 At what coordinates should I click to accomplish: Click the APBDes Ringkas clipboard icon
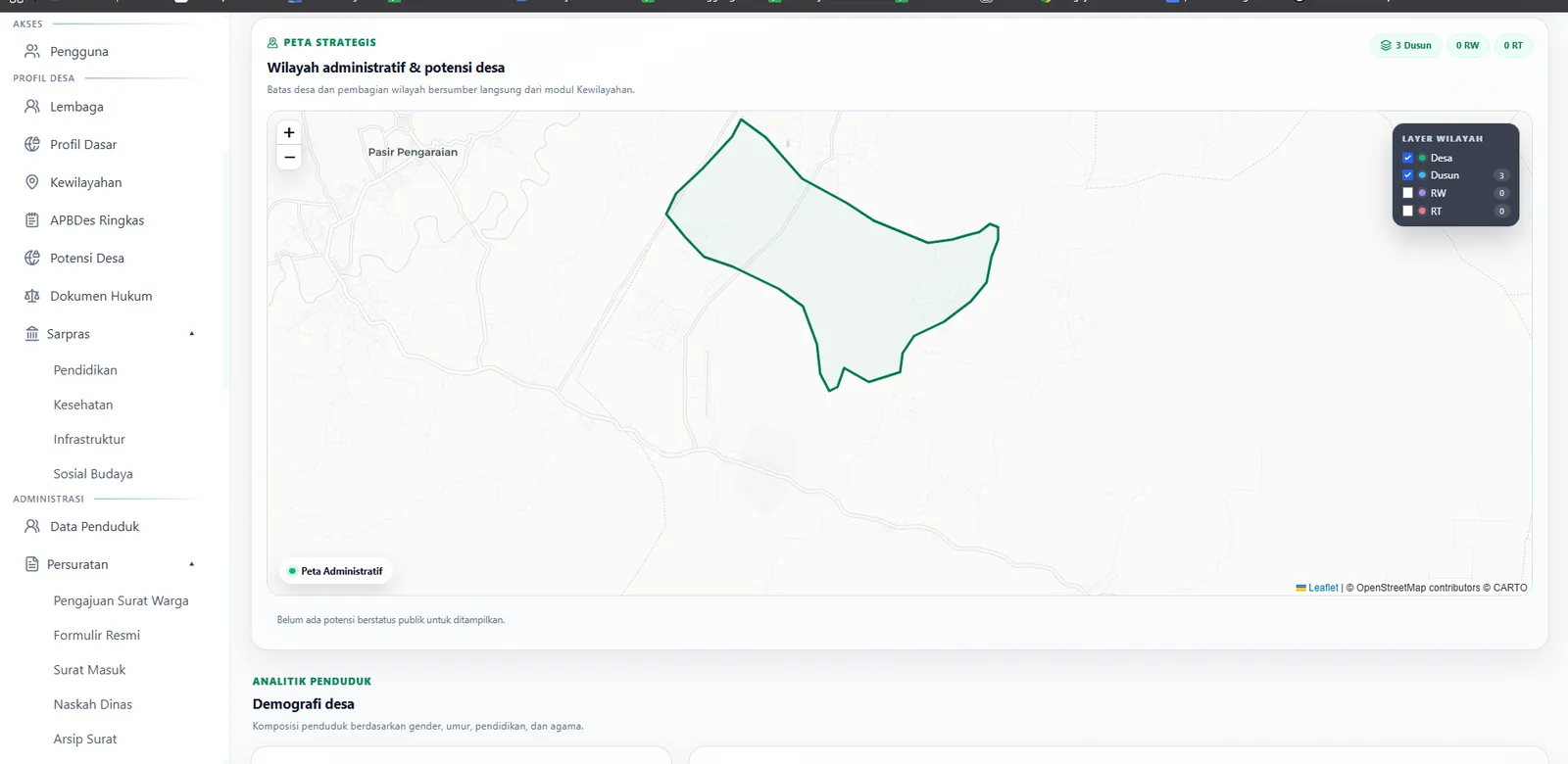(x=32, y=220)
